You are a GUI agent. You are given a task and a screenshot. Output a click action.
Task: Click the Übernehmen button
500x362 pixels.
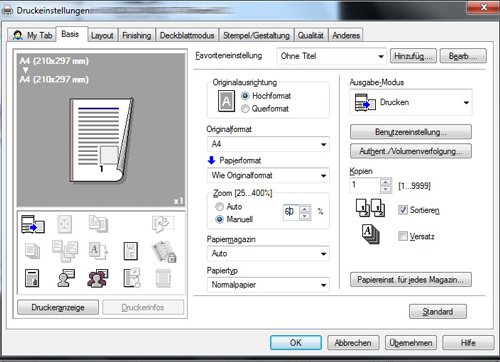pyautogui.click(x=411, y=343)
